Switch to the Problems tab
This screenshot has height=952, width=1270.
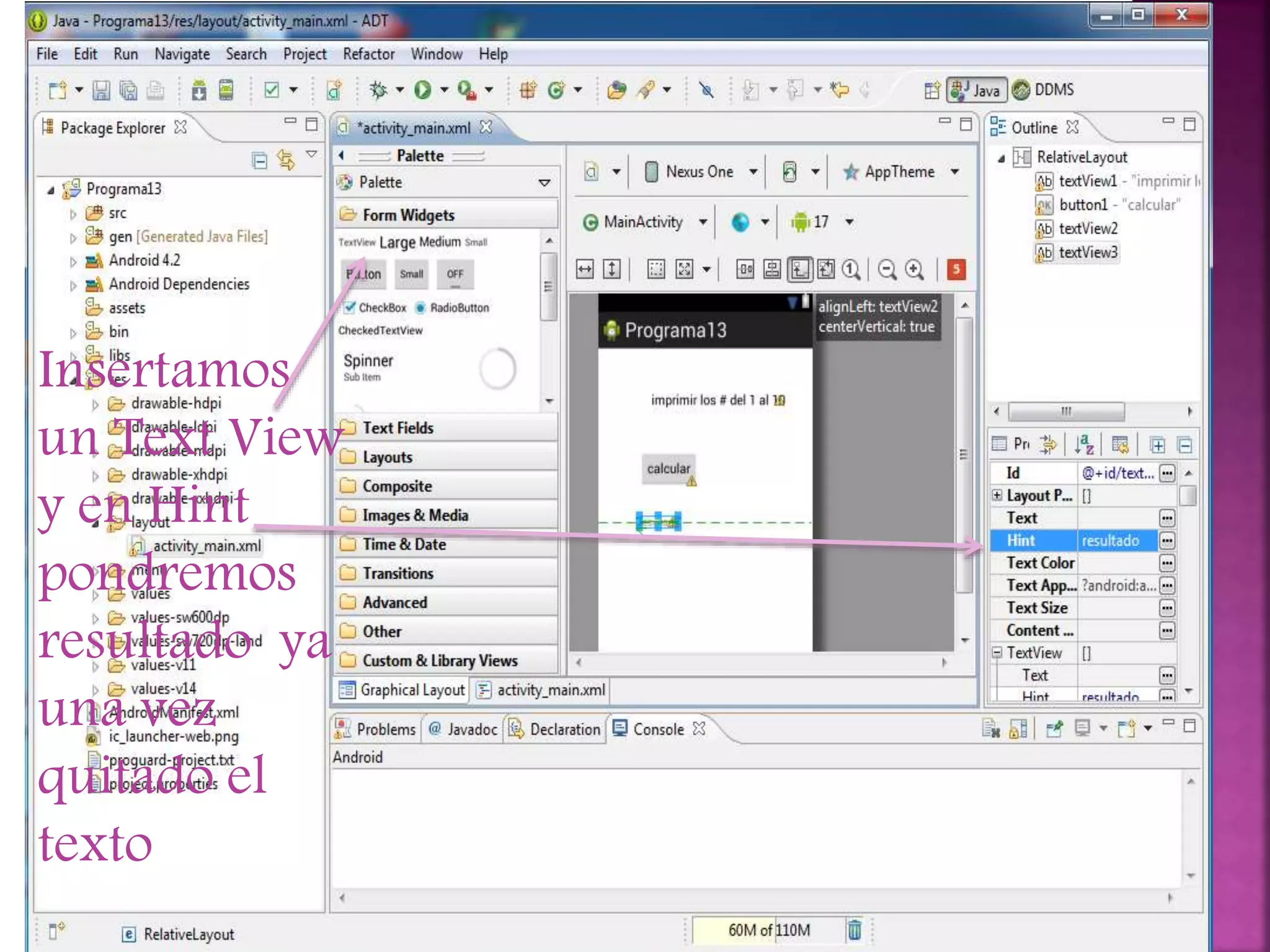point(376,729)
